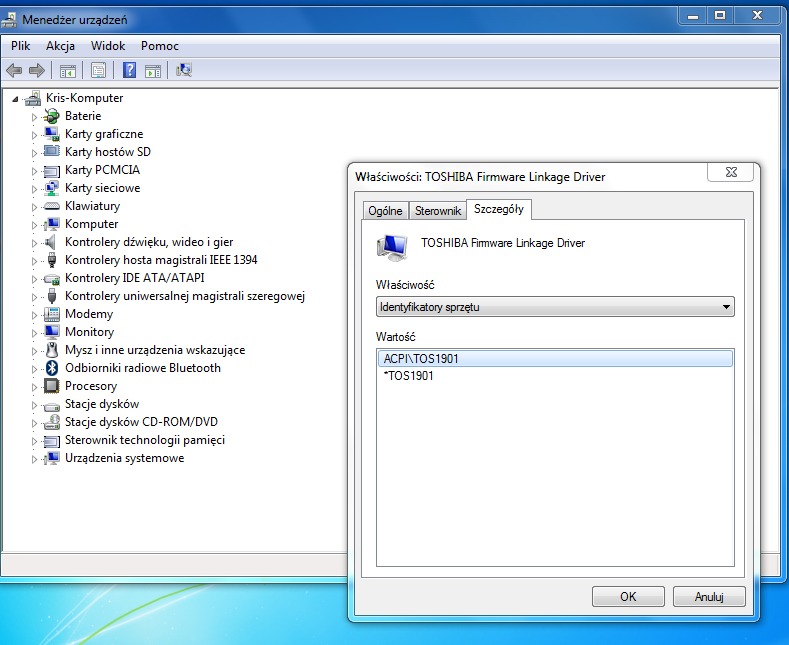Viewport: 789px width, 645px height.
Task: Select Mysz i inne urządzenia wskazujące label
Action: (155, 350)
